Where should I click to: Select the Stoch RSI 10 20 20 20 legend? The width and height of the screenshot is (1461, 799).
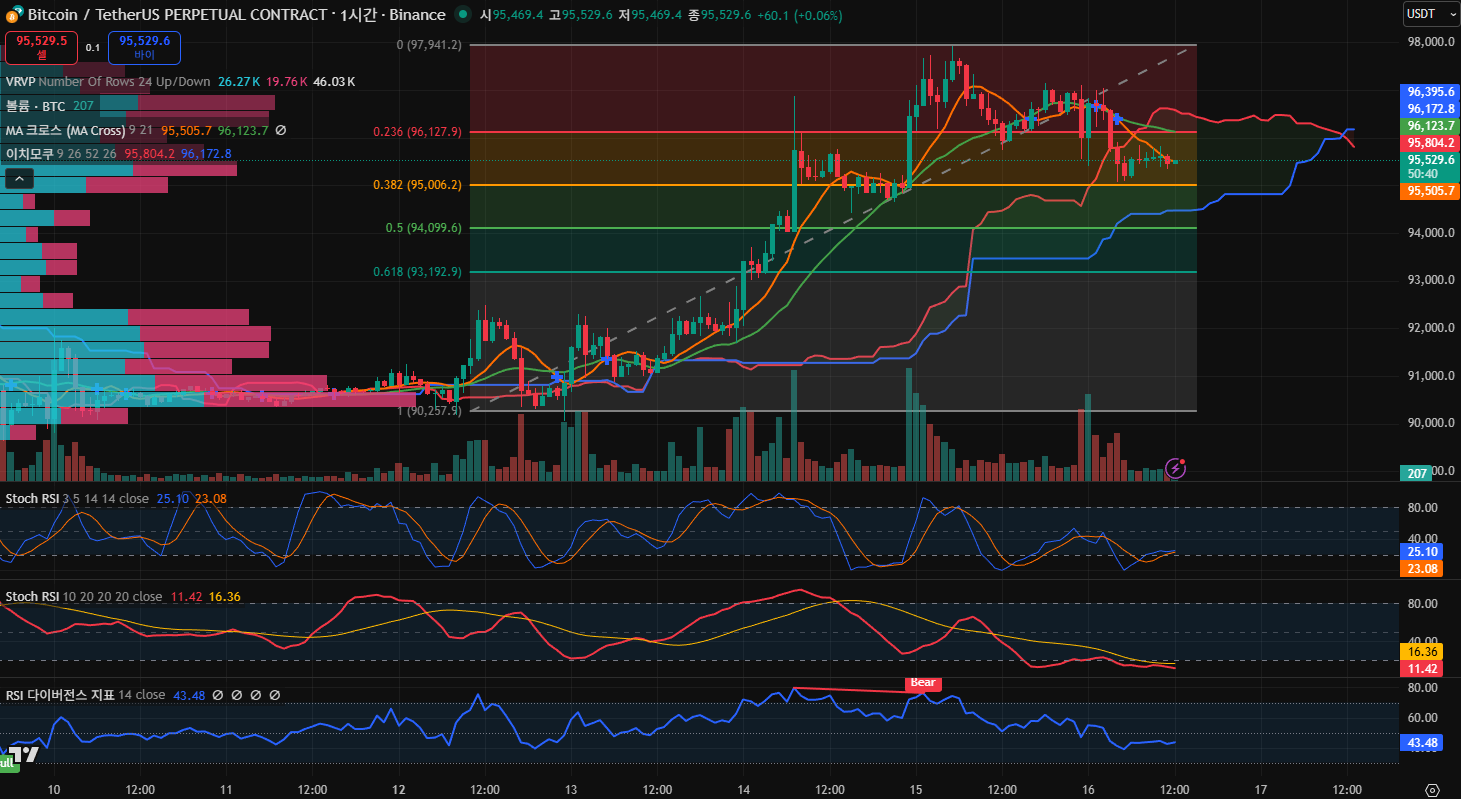pyautogui.click(x=32, y=597)
